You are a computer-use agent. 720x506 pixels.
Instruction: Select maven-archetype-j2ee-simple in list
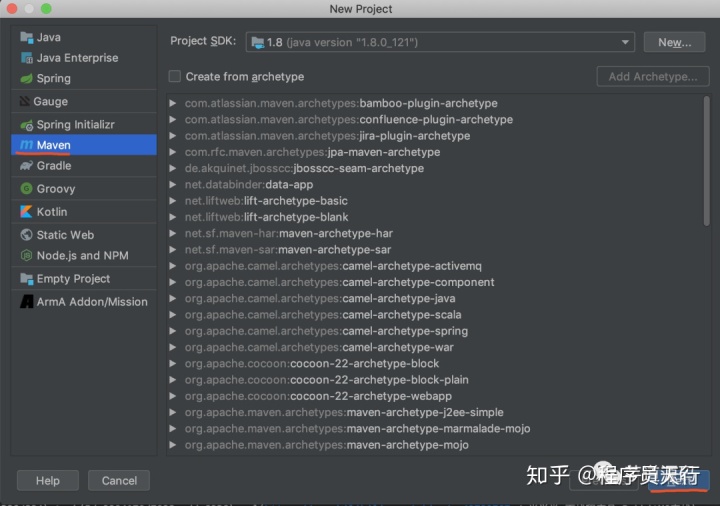(344, 412)
